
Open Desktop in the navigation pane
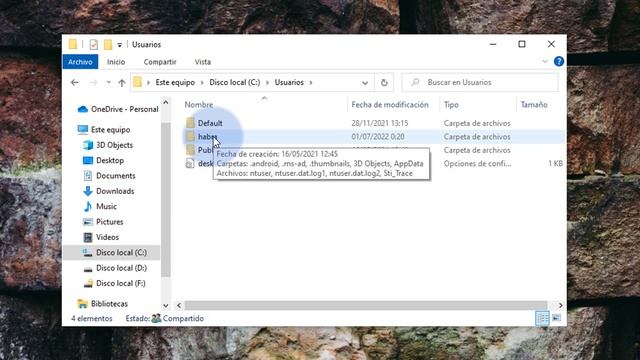[x=110, y=160]
